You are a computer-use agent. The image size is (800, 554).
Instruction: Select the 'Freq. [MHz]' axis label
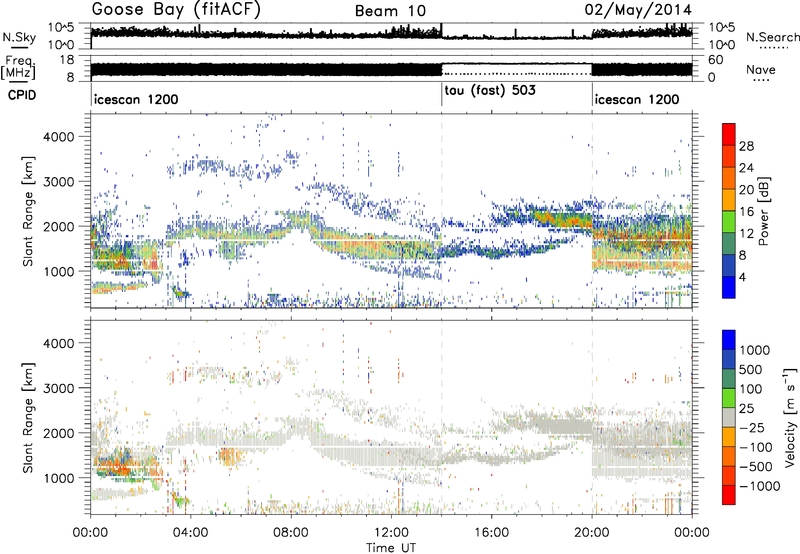click(19, 68)
